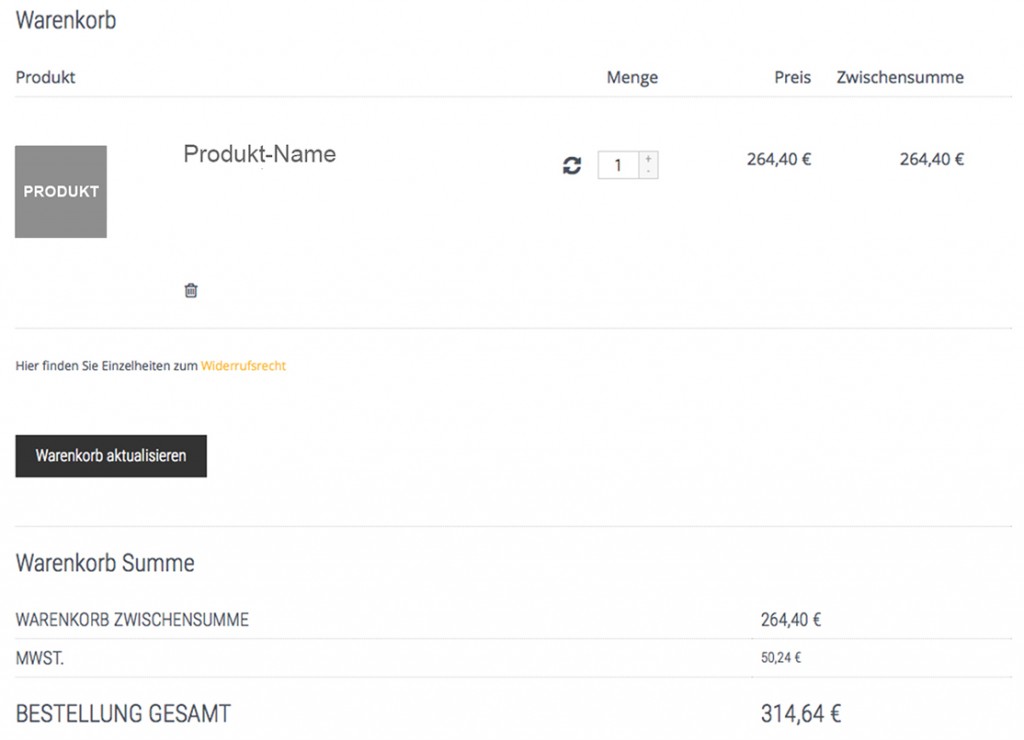Decrease quantity with the minus stepper
Image resolution: width=1024 pixels, height=740 pixels.
pos(648,172)
